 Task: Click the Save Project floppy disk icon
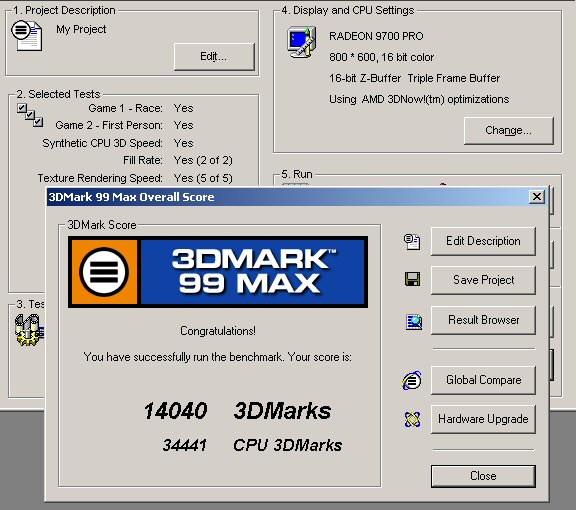(412, 279)
